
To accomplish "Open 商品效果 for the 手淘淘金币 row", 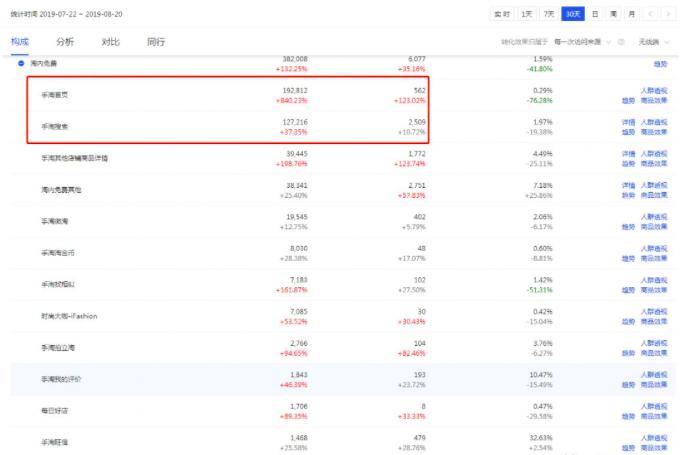I will click(654, 259).
